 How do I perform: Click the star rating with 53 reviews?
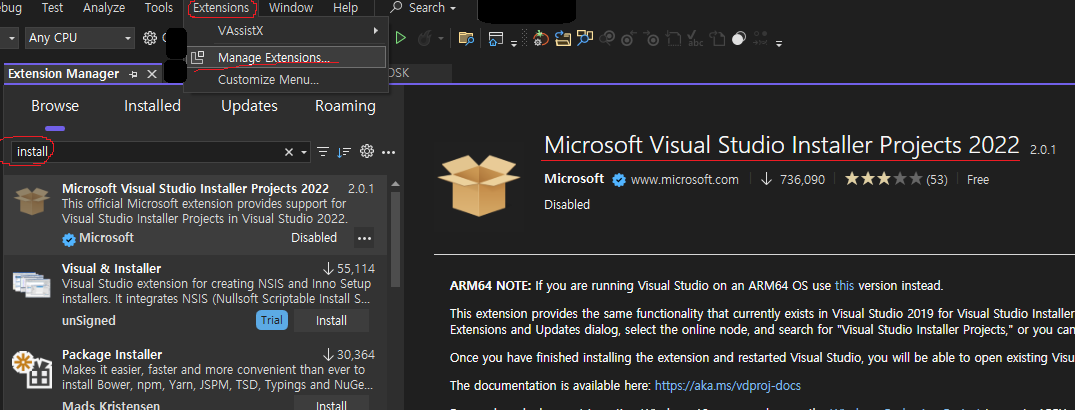pos(896,180)
